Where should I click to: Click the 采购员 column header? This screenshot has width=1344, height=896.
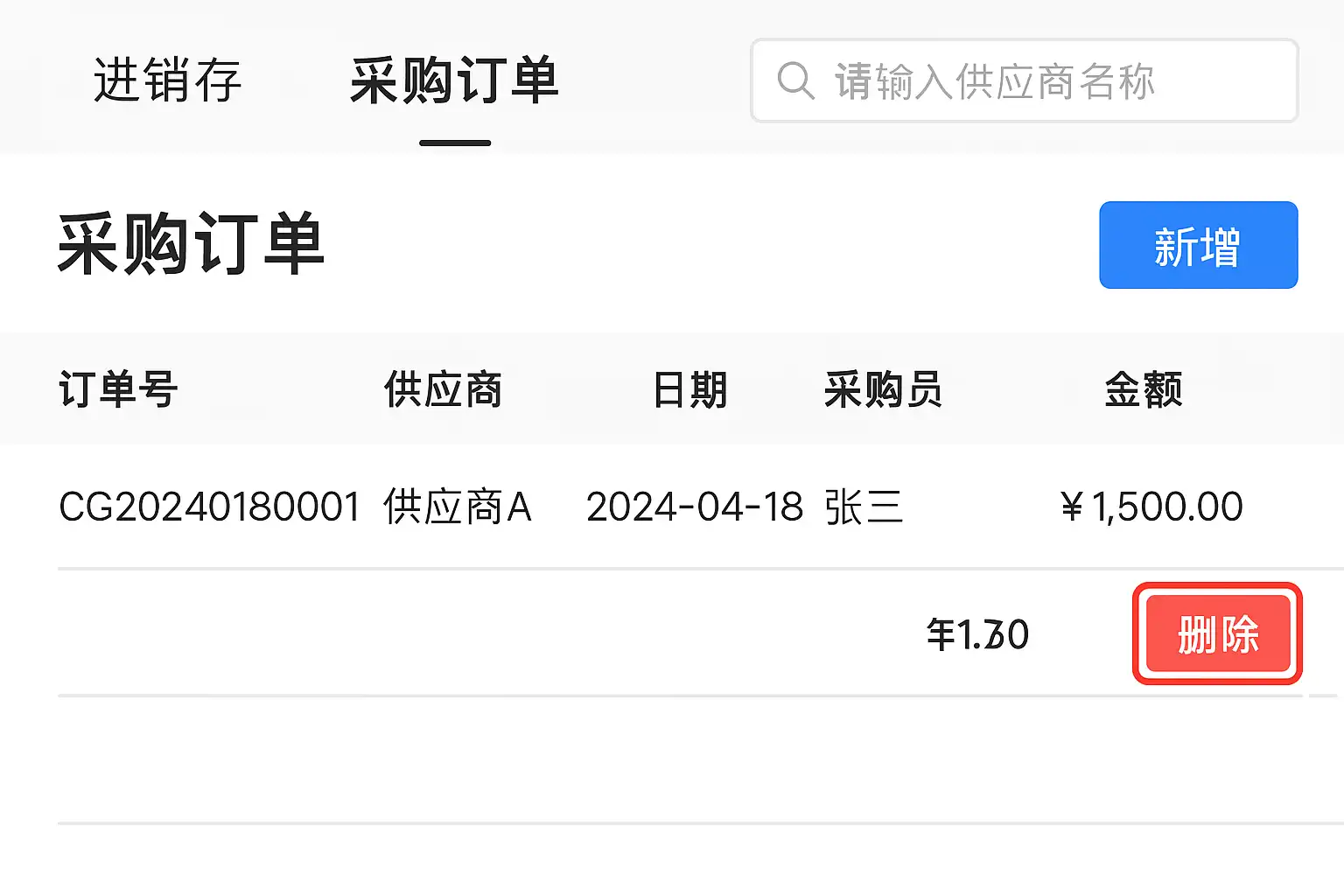[x=883, y=389]
